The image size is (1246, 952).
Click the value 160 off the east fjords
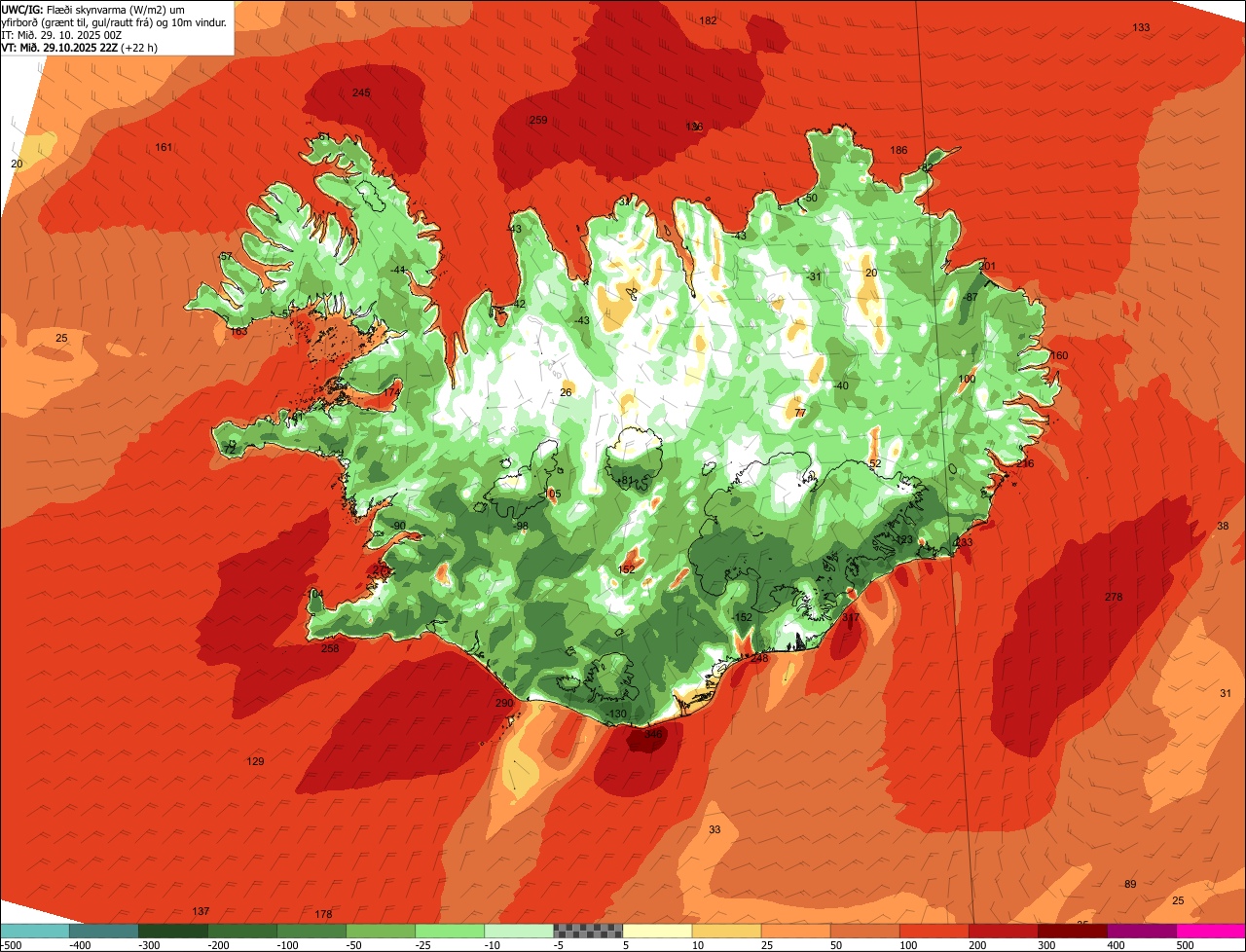point(1059,355)
